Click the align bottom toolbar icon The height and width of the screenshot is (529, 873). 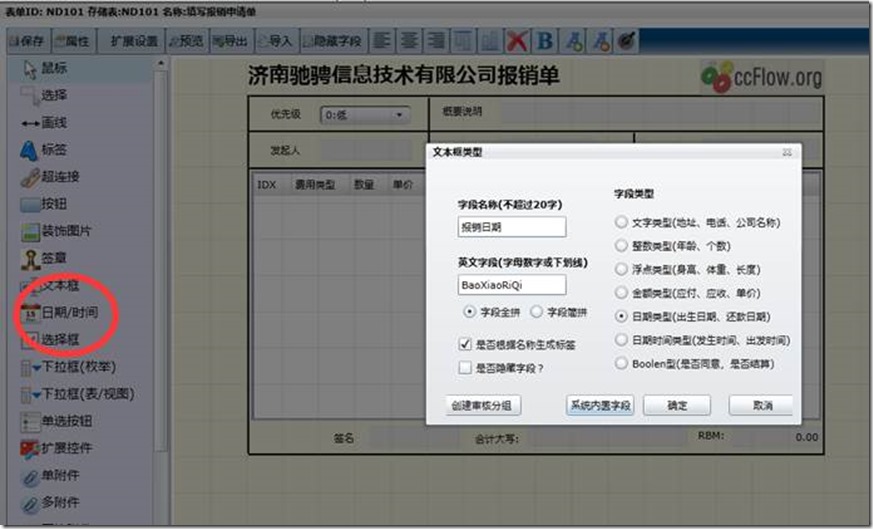point(490,41)
